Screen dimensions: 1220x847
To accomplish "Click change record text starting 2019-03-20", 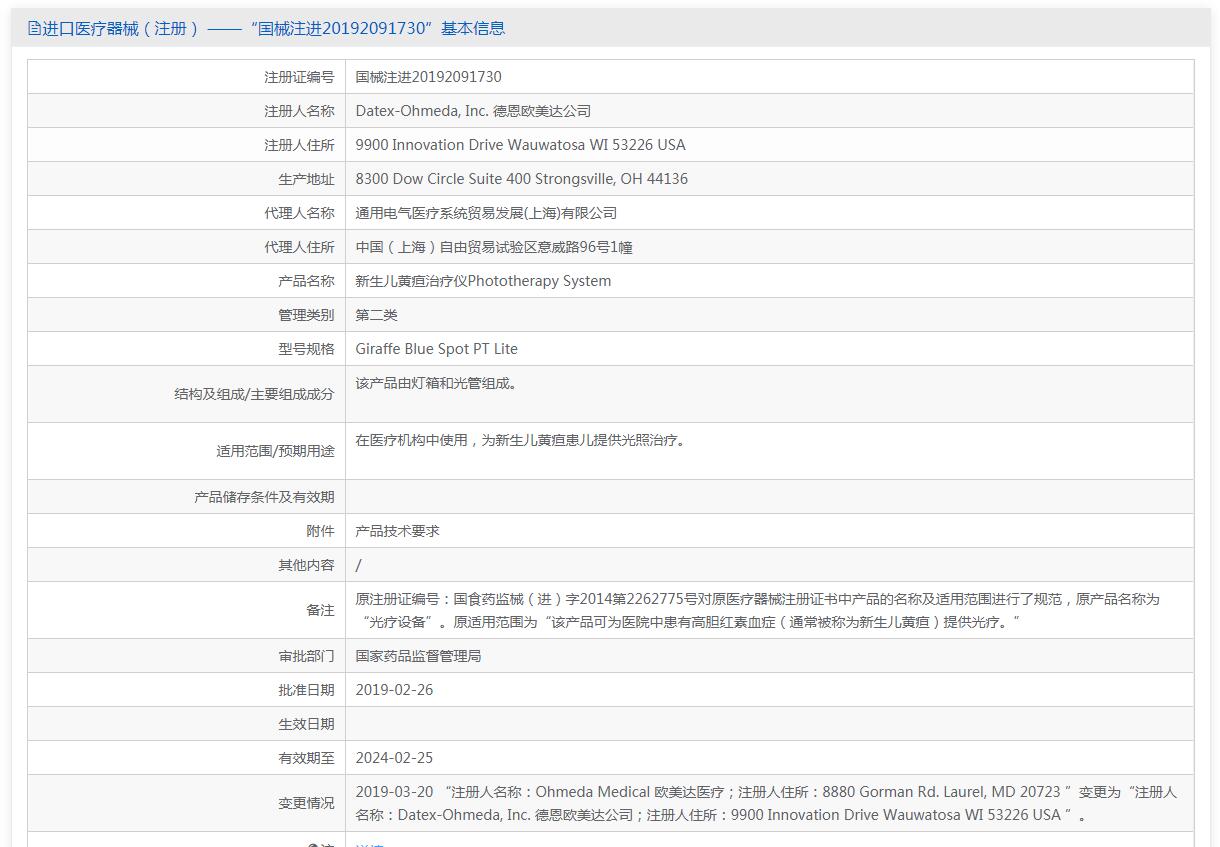I will 766,803.
